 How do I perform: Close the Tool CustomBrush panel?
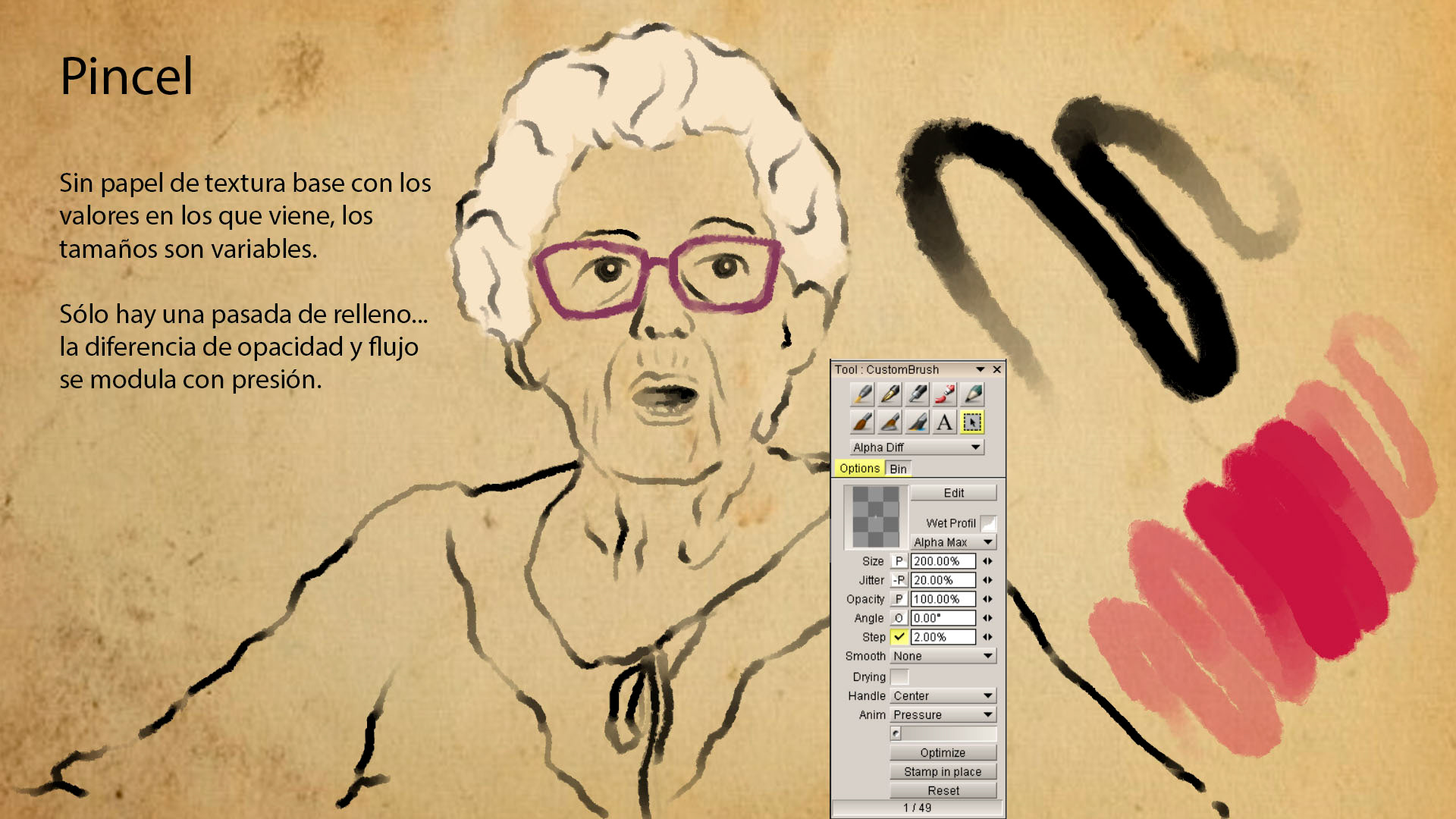(996, 369)
